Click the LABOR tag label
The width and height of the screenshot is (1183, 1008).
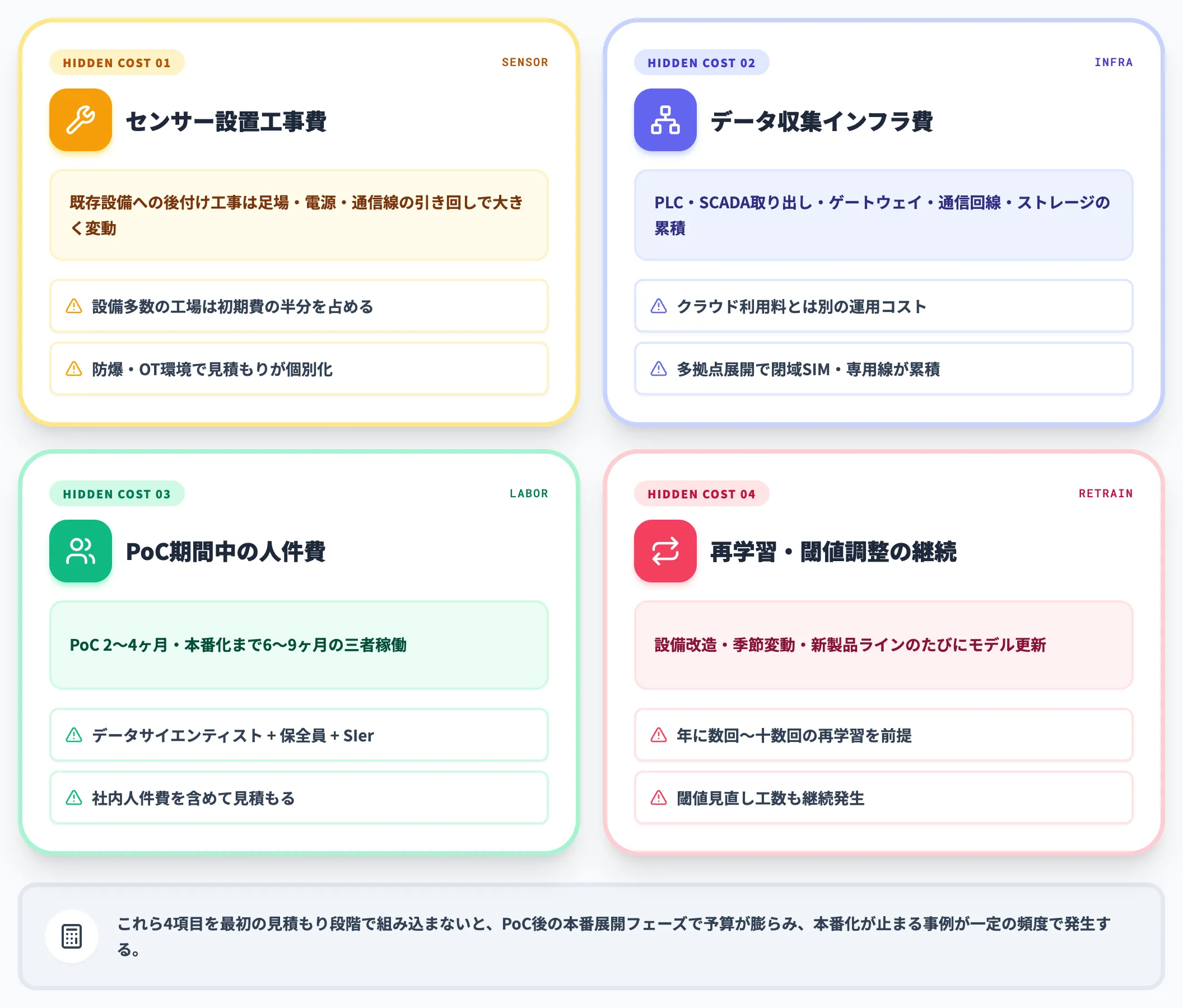pos(529,493)
